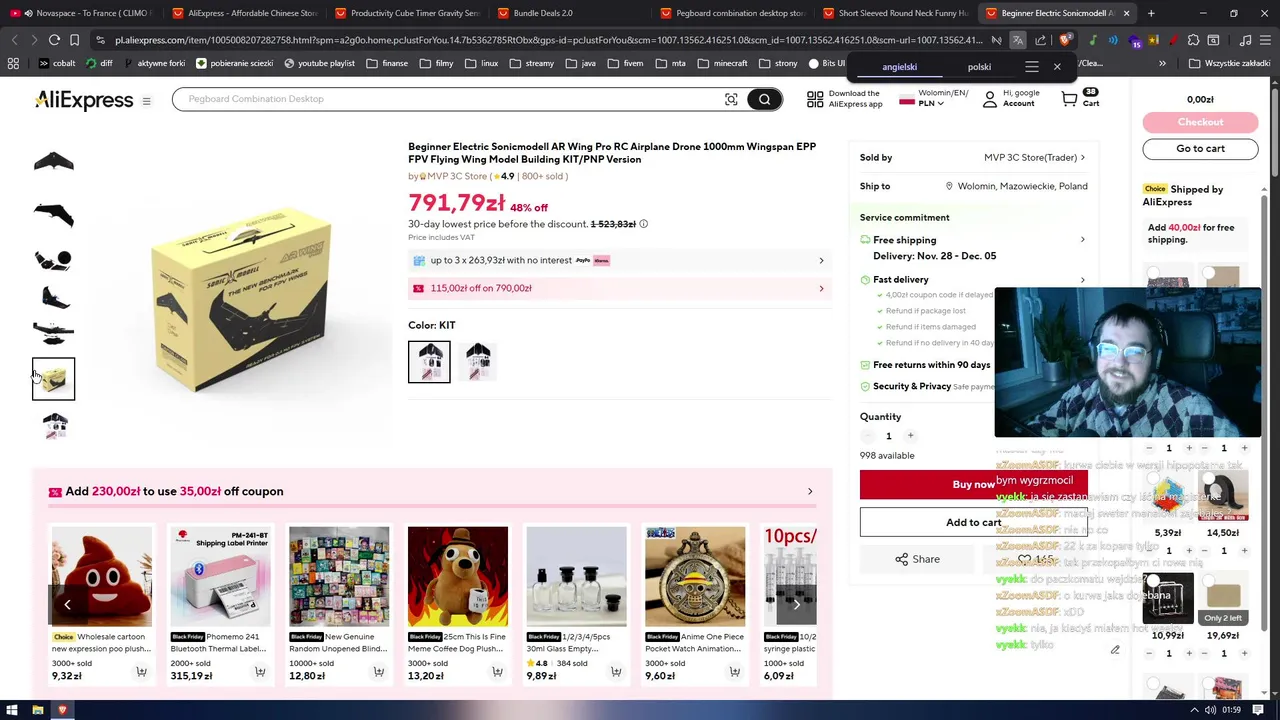
Task: Open Wolomin/EN/PLN region dropdown
Action: point(921,98)
